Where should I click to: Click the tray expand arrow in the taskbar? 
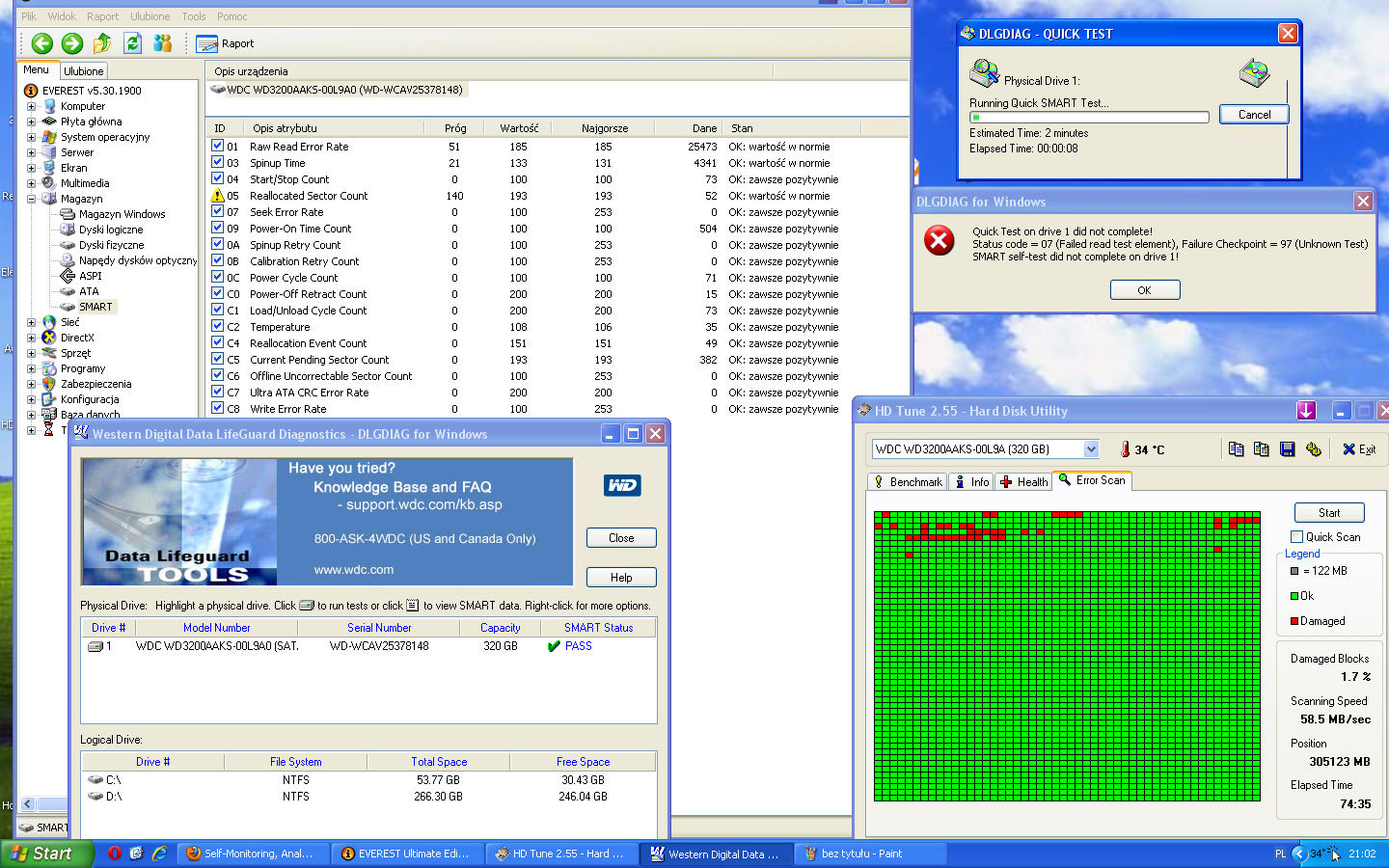pyautogui.click(x=1299, y=854)
